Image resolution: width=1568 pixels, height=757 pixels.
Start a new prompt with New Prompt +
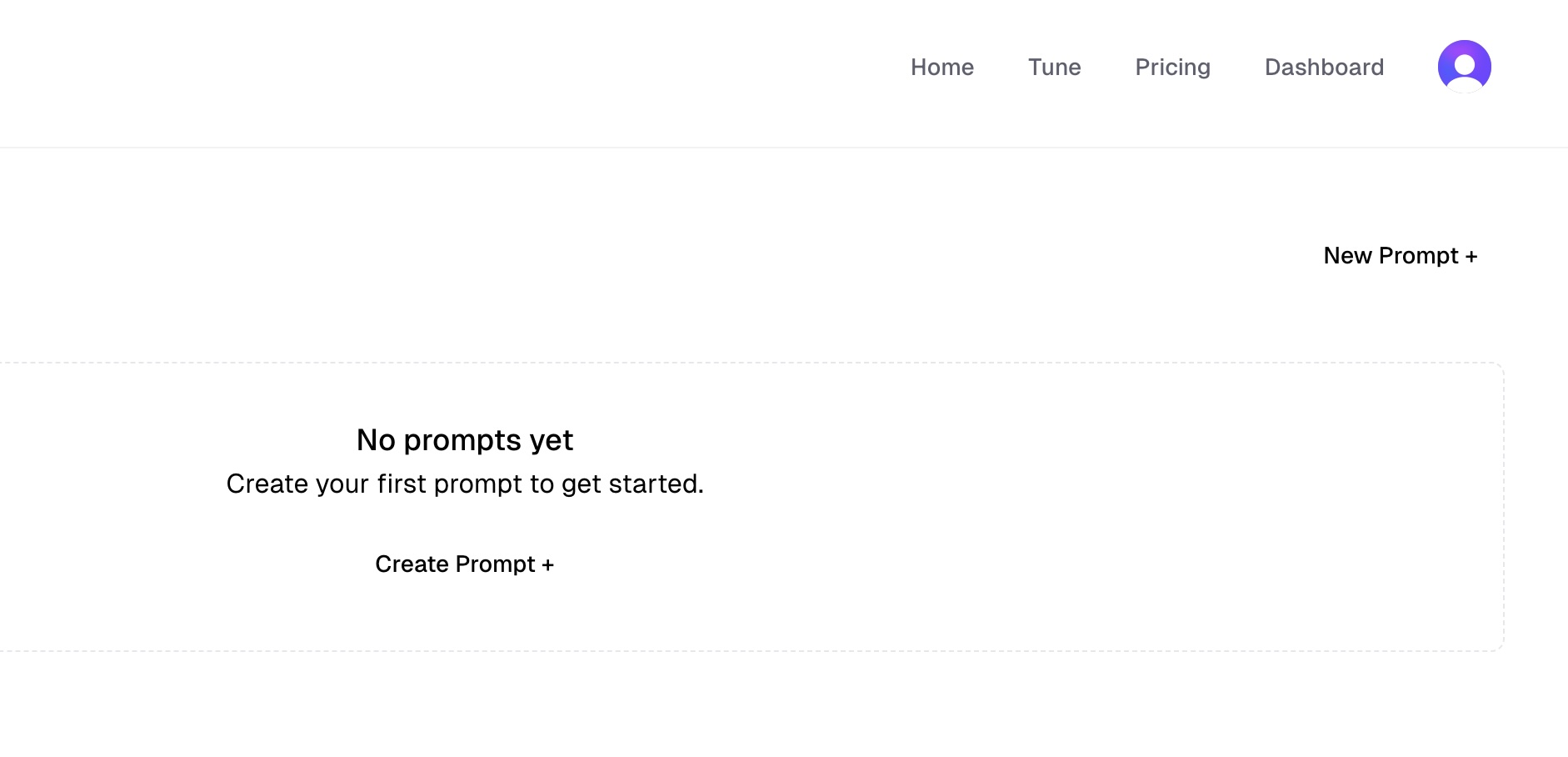[x=1400, y=256]
